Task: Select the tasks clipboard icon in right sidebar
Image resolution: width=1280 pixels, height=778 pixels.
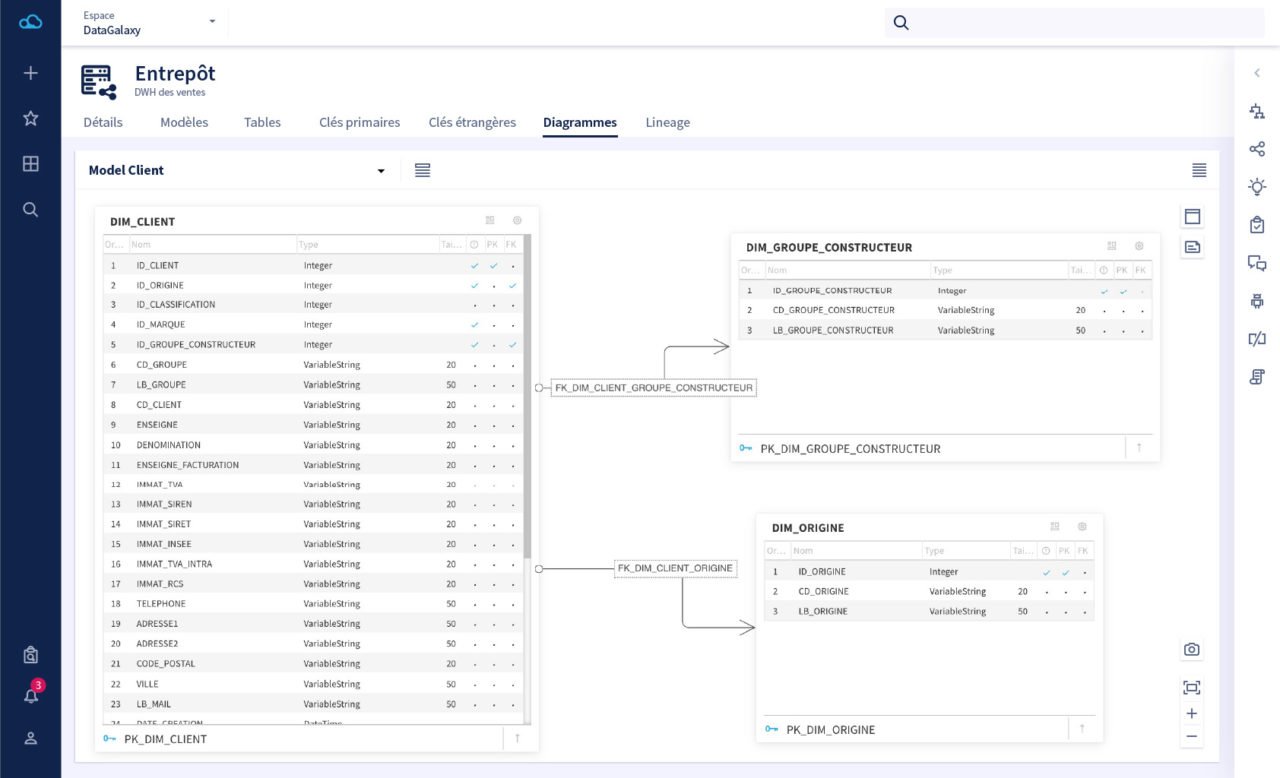Action: click(x=1257, y=225)
